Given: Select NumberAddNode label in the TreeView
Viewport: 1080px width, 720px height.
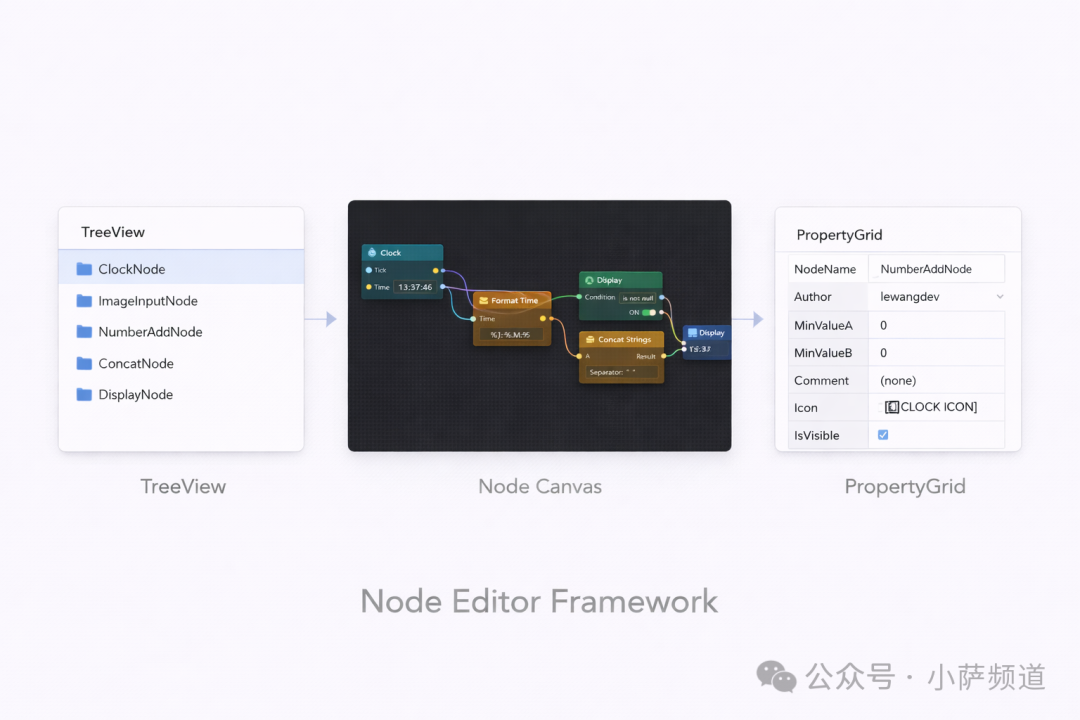Looking at the screenshot, I should (150, 331).
